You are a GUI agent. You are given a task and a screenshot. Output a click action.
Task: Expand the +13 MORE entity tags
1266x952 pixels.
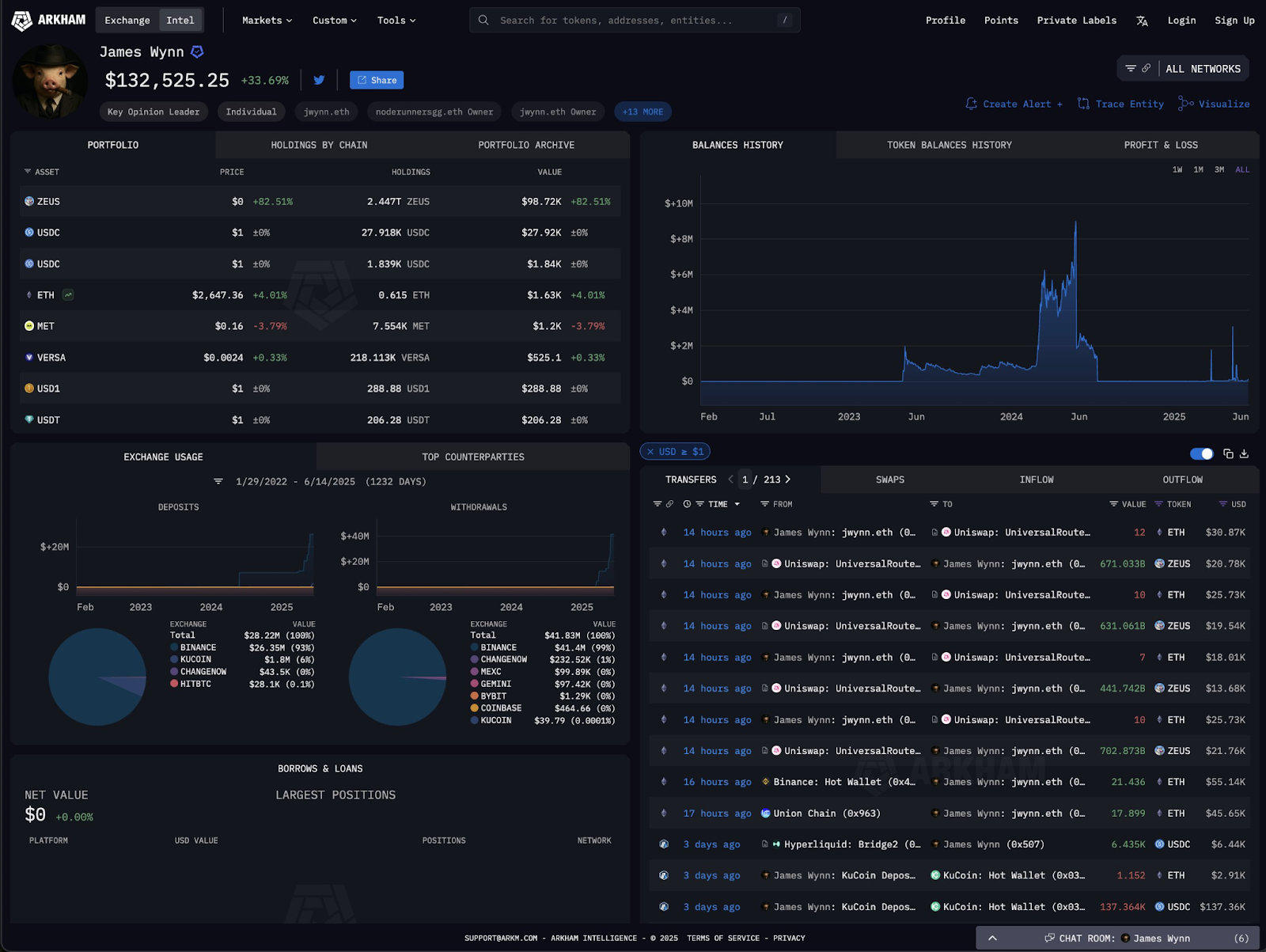pyautogui.click(x=642, y=112)
